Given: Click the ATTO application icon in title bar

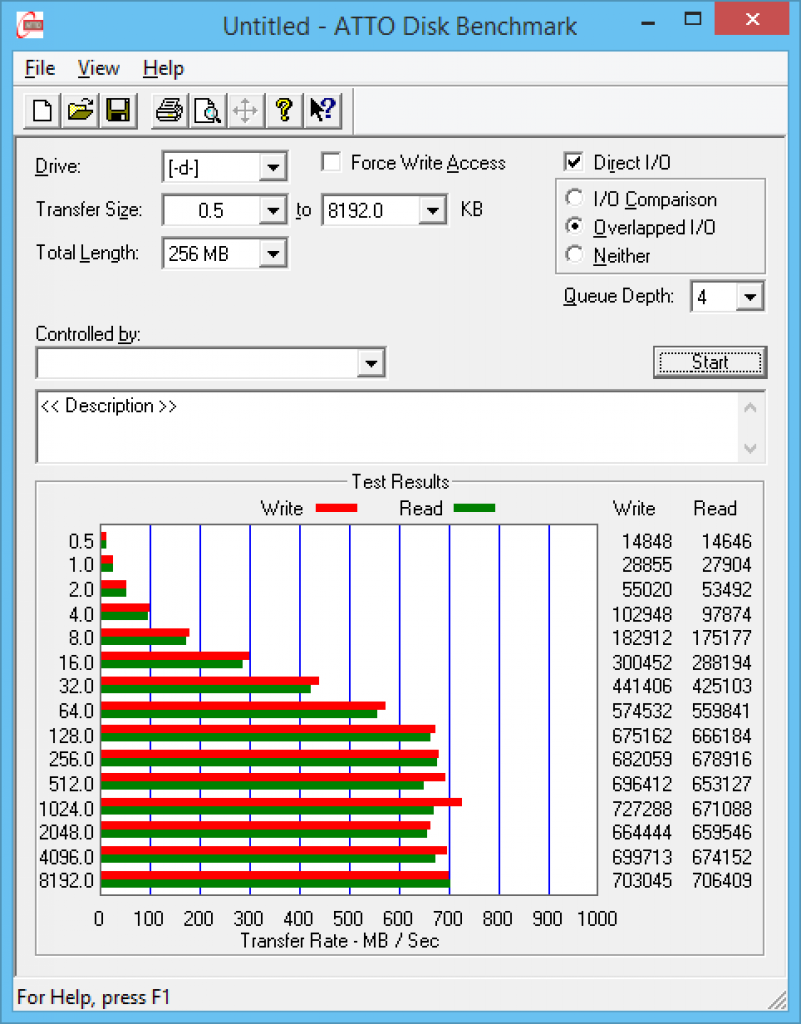Looking at the screenshot, I should click(x=30, y=25).
